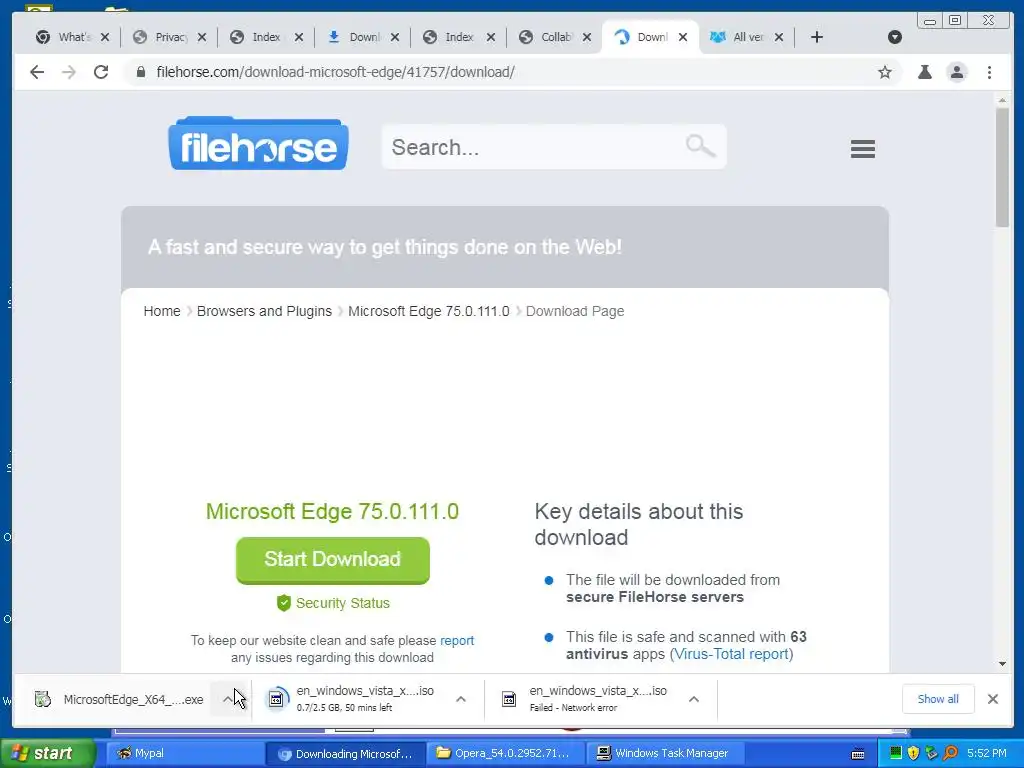This screenshot has height=768, width=1024.
Task: Click the magnifier tray icon
Action: [951, 753]
